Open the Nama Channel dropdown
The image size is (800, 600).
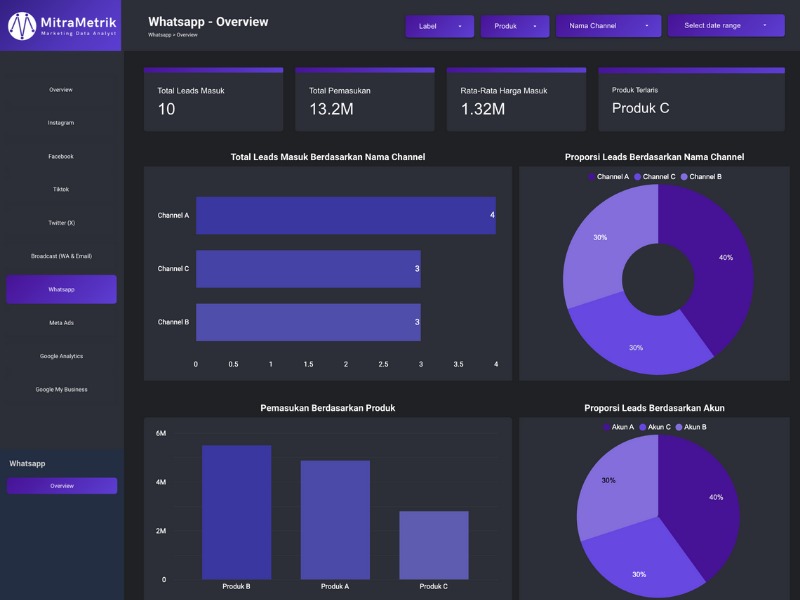[x=608, y=26]
